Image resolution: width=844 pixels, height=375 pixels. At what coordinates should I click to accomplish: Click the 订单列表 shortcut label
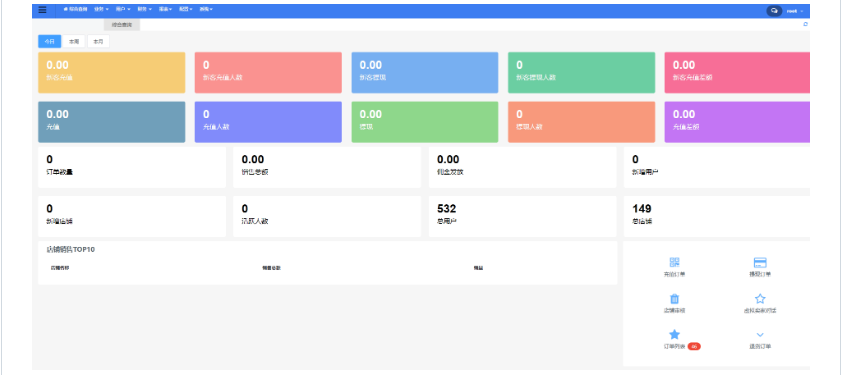coord(674,346)
